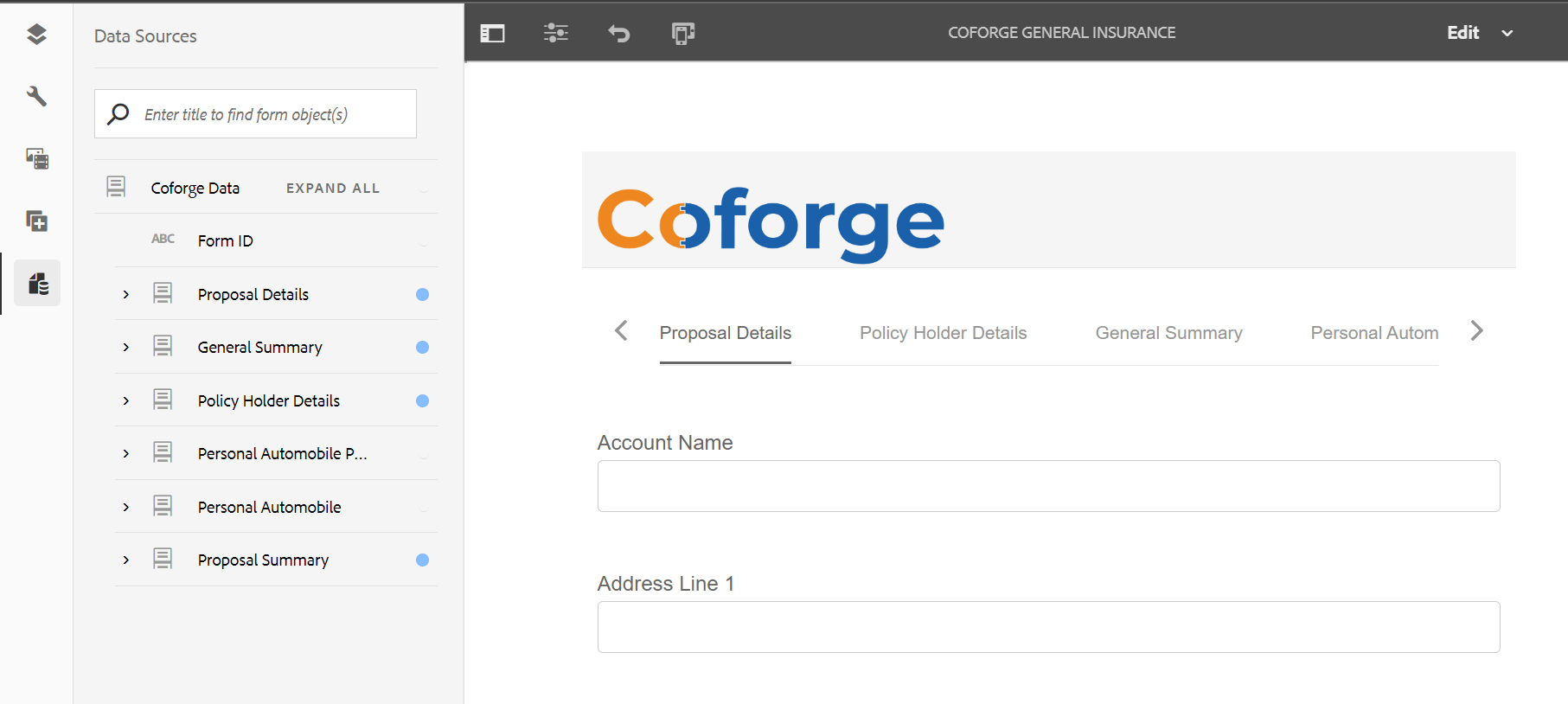The width and height of the screenshot is (1568, 704).
Task: Open the emulator devices icon
Action: [x=683, y=33]
